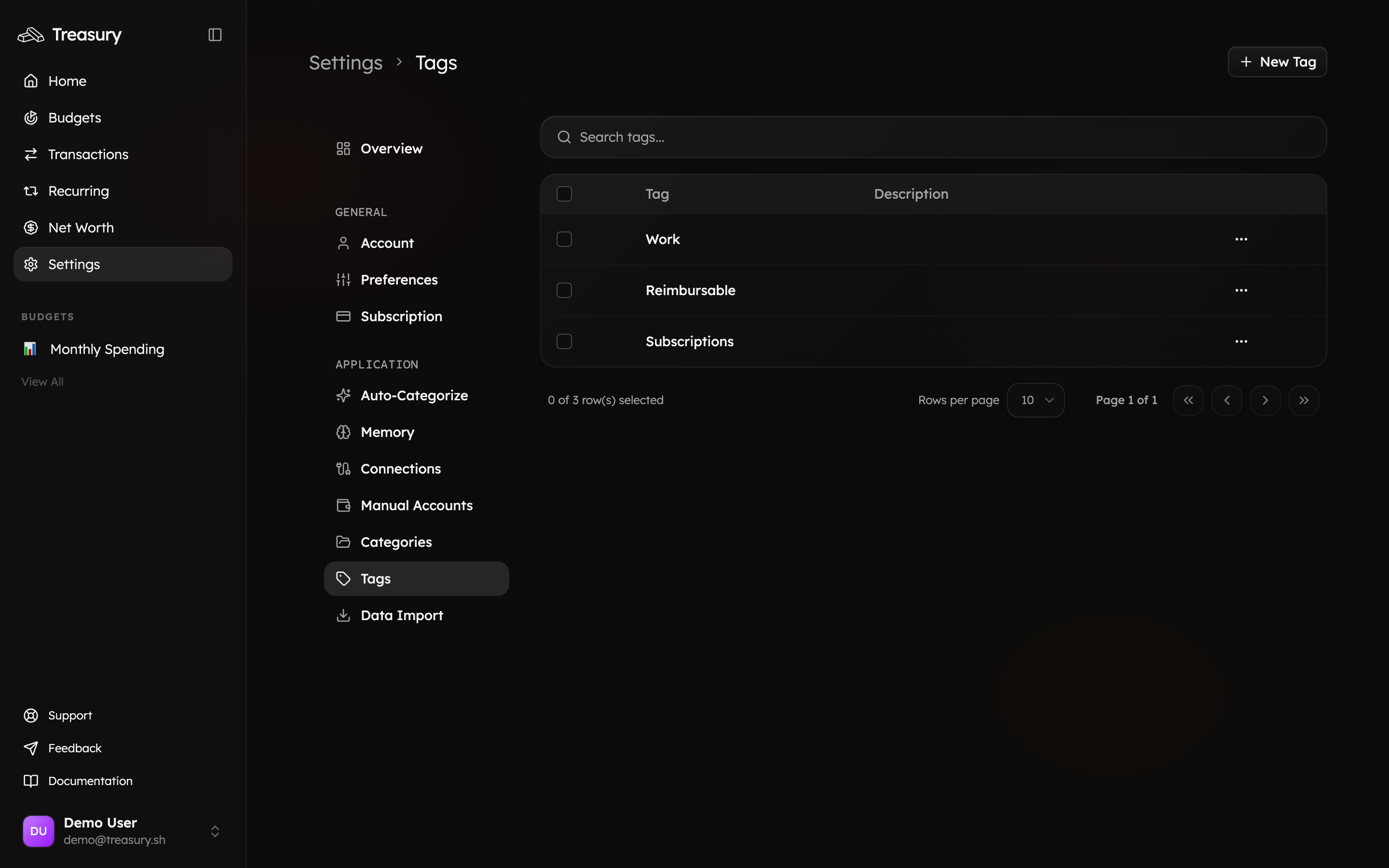Click the Transactions arrows icon
This screenshot has height=868, width=1389.
click(31, 154)
